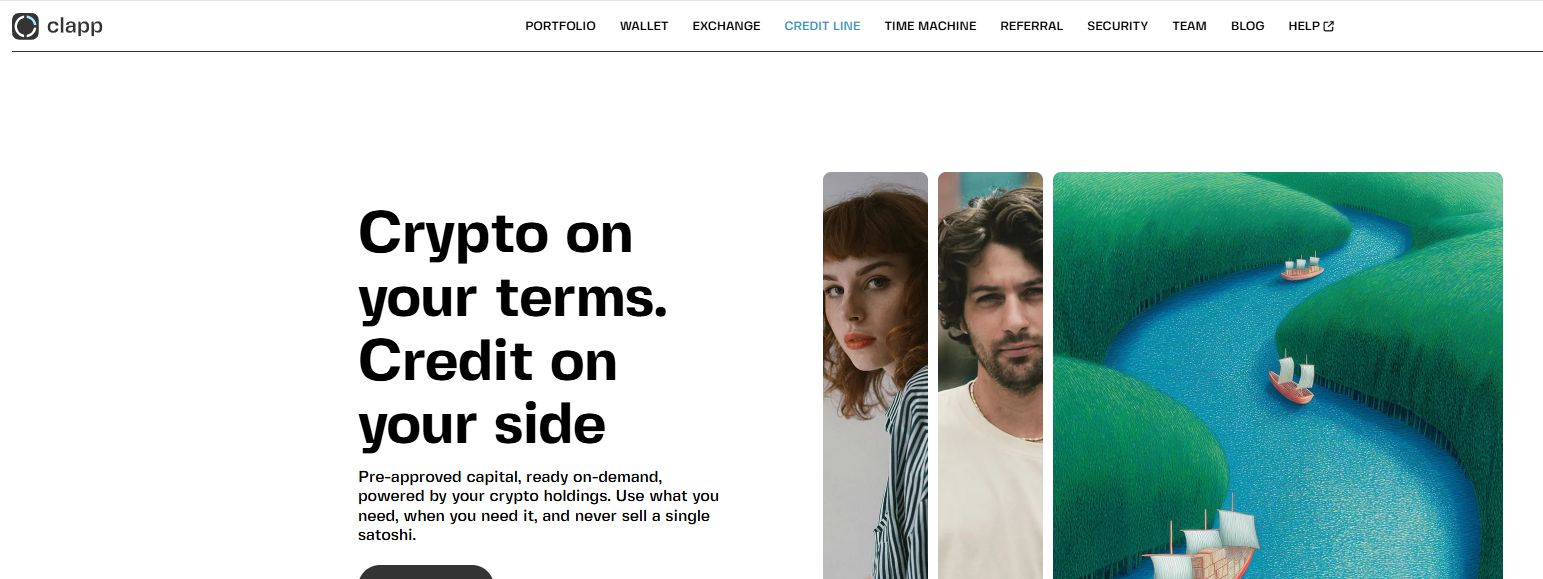Click the river with boats illustration
This screenshot has width=1543, height=579.
pos(1278,375)
